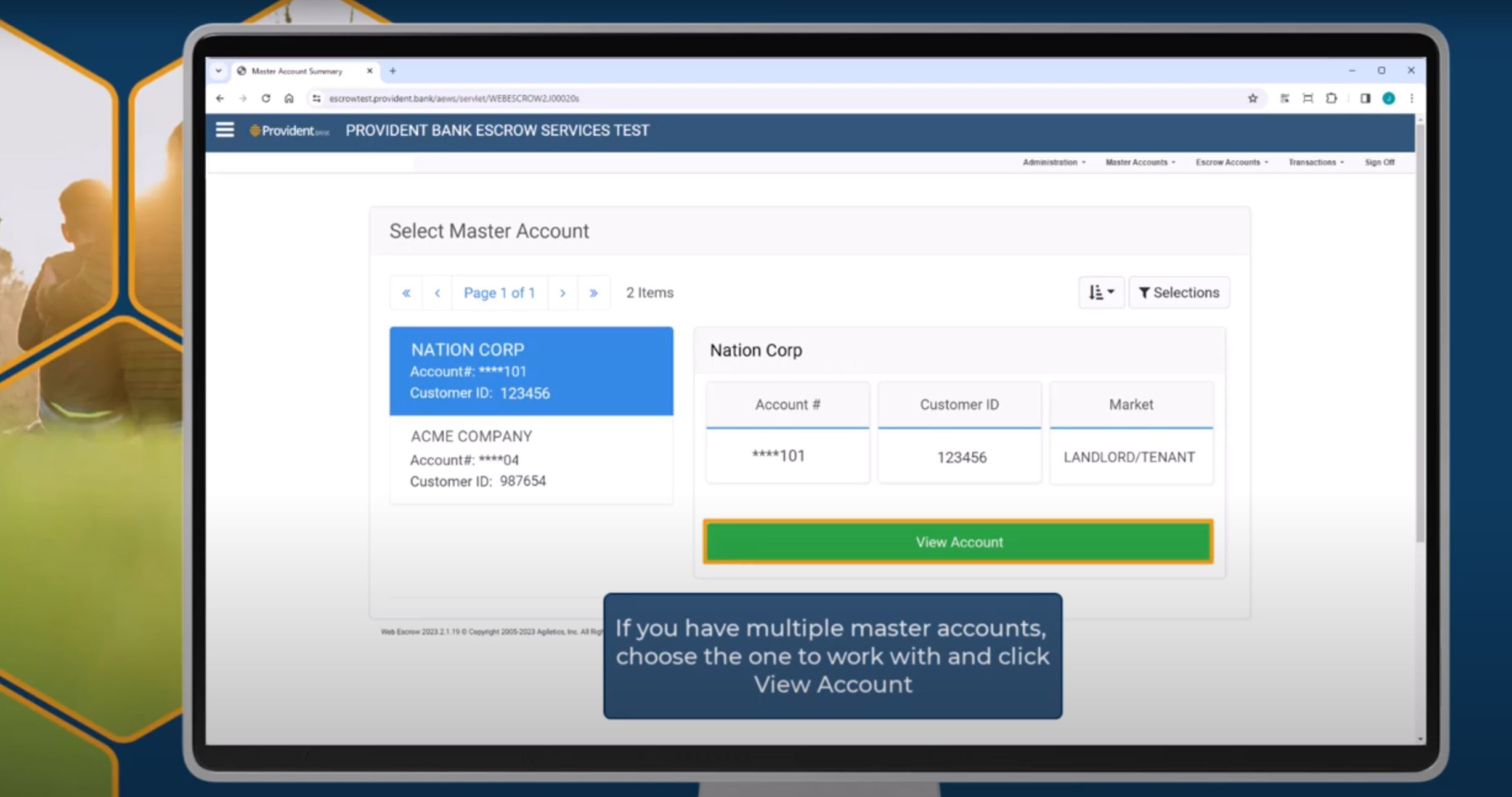Open the Escrow Accounts menu
Viewport: 1512px width, 797px height.
[1232, 162]
